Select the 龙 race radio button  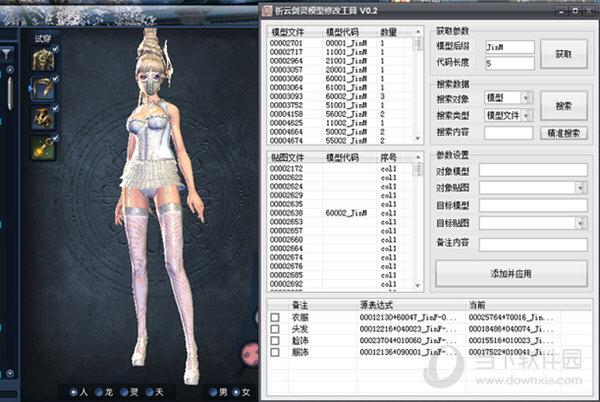point(99,392)
